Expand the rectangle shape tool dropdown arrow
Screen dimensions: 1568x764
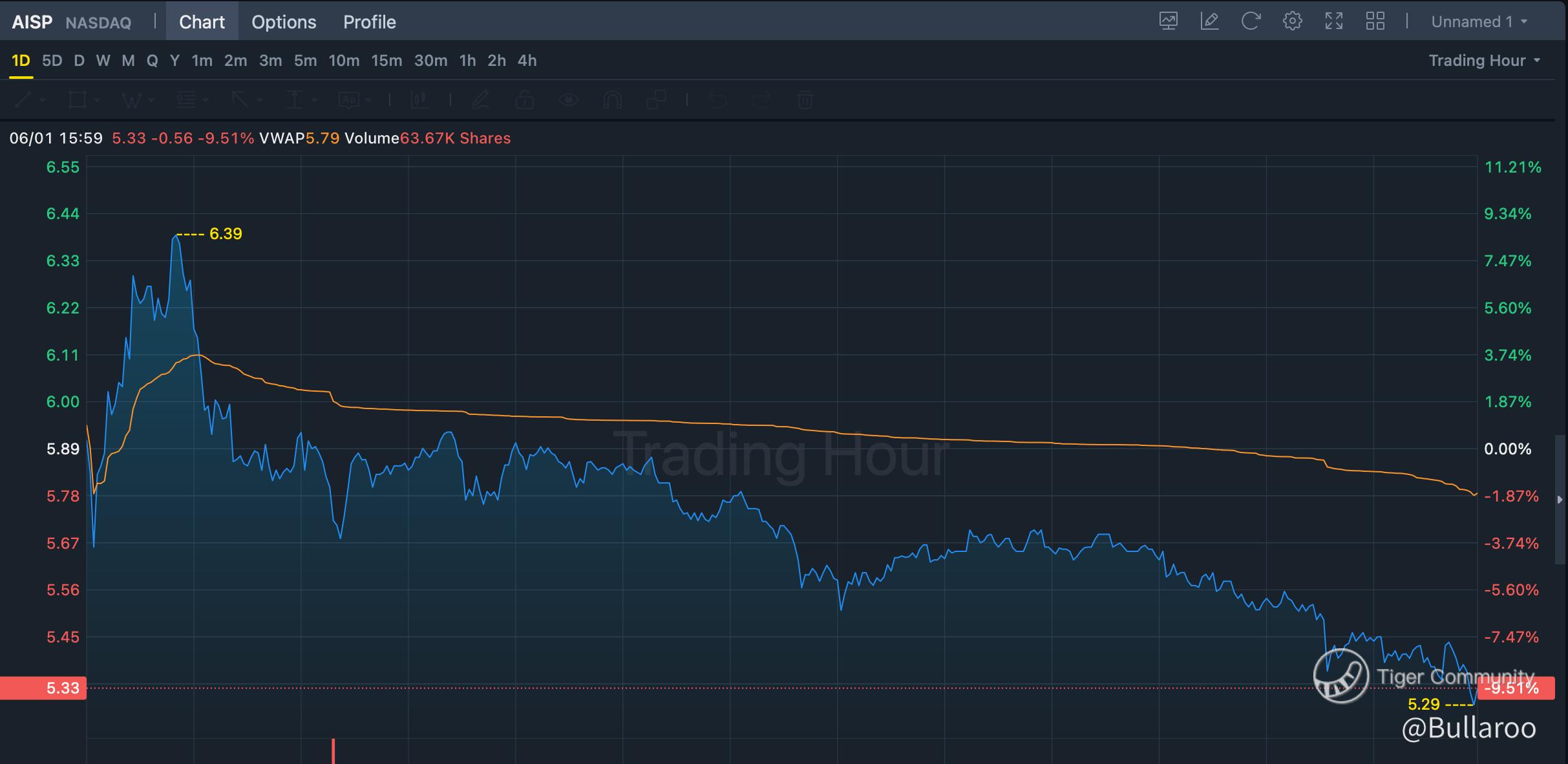click(x=97, y=100)
